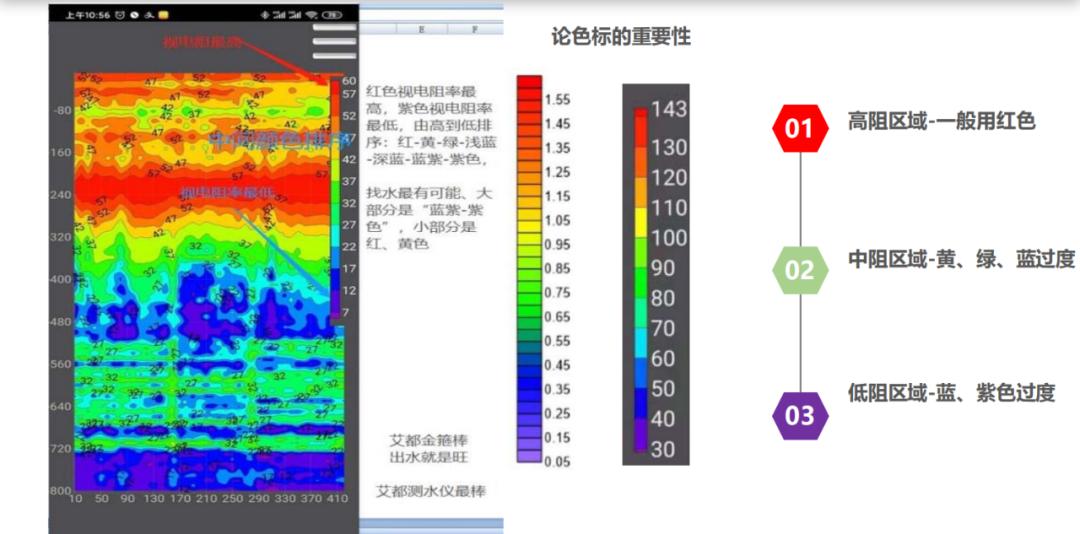Image resolution: width=1080 pixels, height=534 pixels.
Task: Select spreadsheet column header F
Action: (475, 30)
